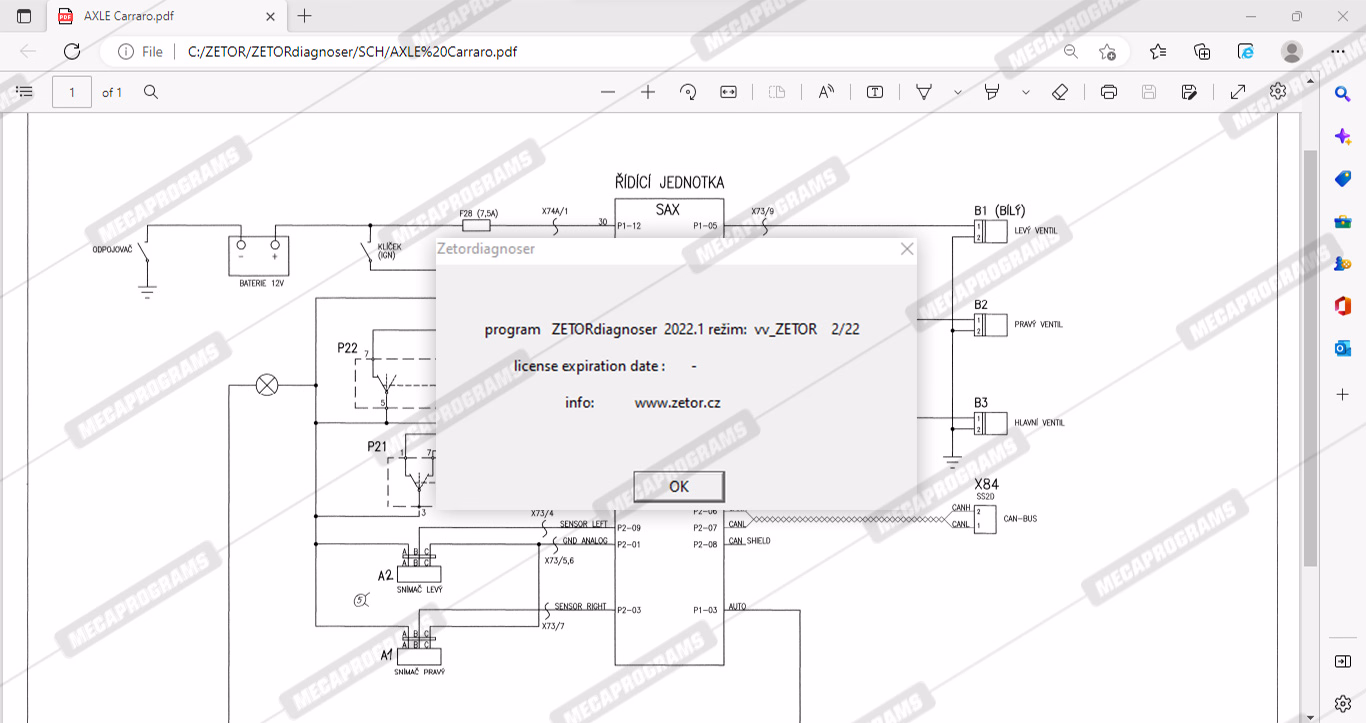Open the browser profile avatar
1366x723 pixels.
coord(1292,52)
